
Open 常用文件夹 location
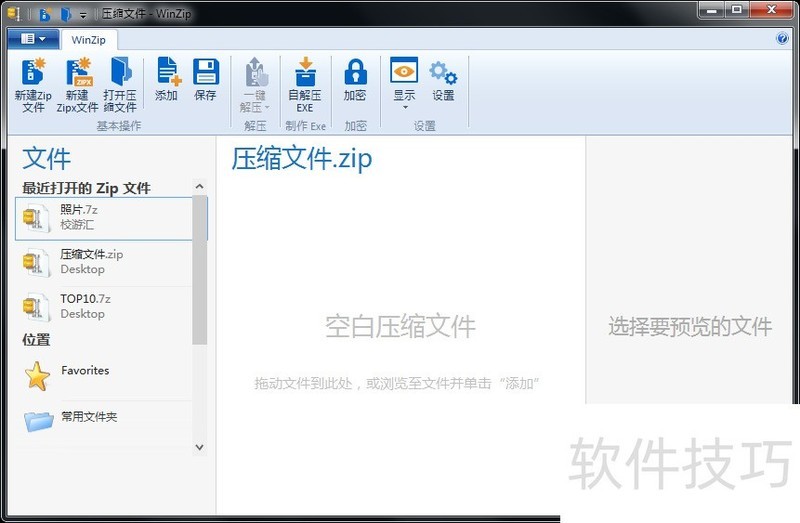click(x=105, y=420)
